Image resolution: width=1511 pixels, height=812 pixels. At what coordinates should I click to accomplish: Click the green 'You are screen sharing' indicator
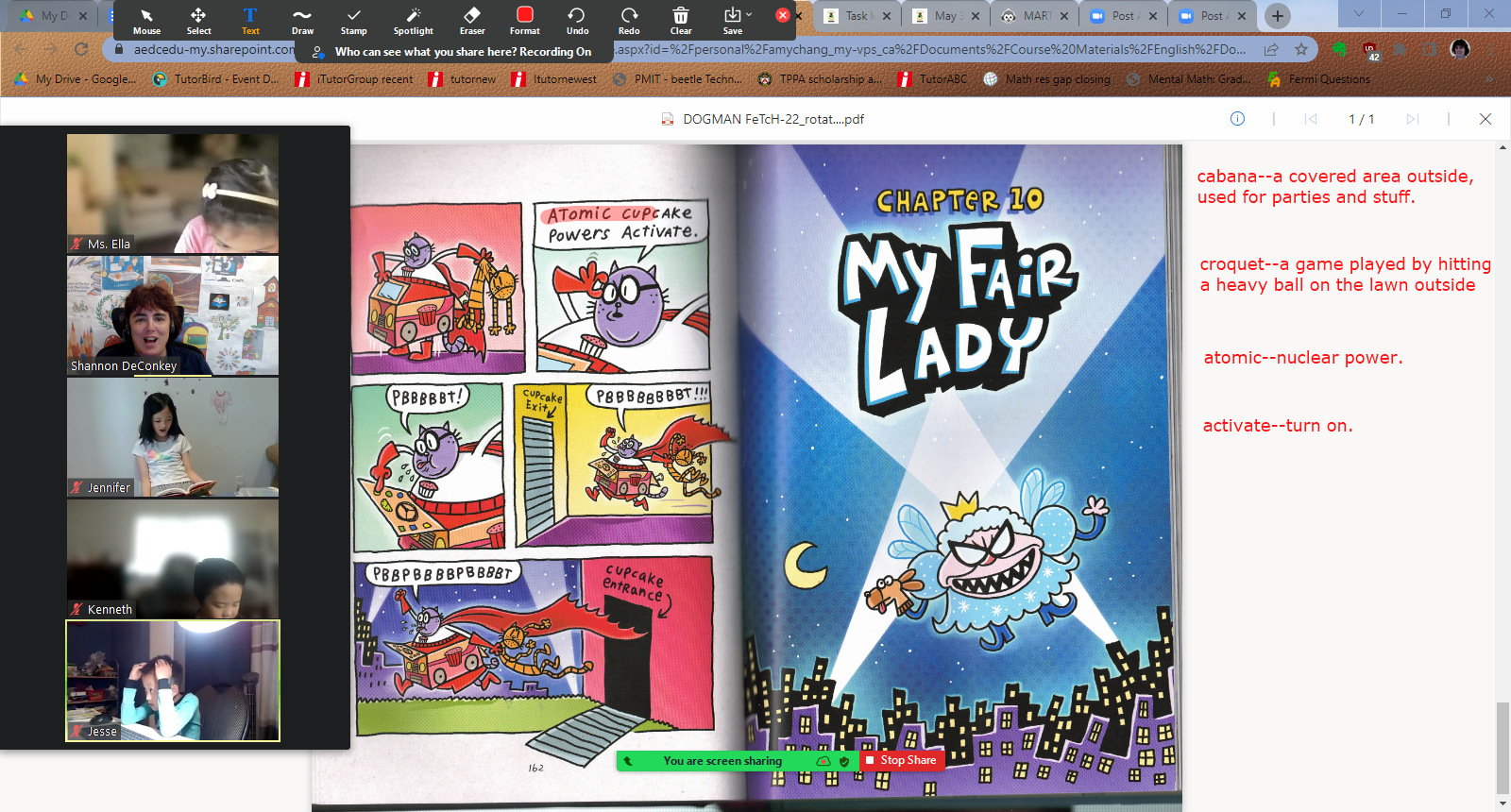click(x=722, y=761)
